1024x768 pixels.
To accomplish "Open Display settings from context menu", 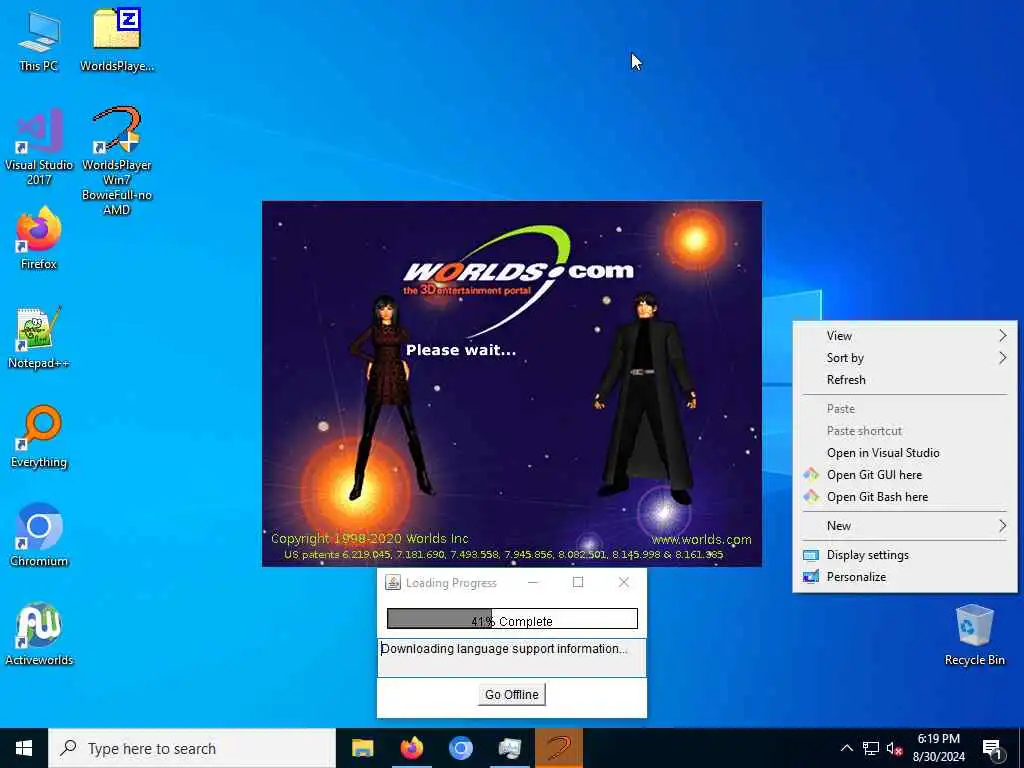I will pyautogui.click(x=905, y=555).
